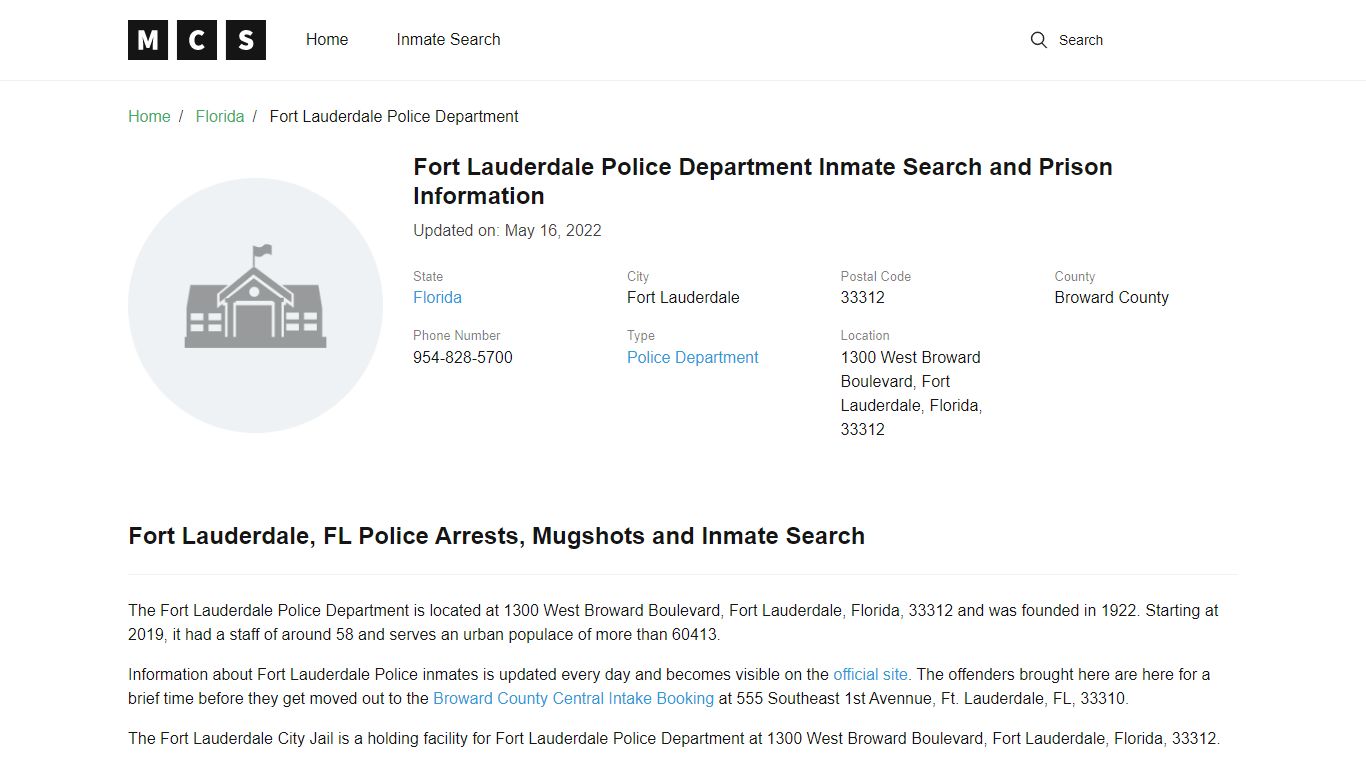The width and height of the screenshot is (1366, 768).
Task: Open the Police Department type link
Action: [692, 357]
